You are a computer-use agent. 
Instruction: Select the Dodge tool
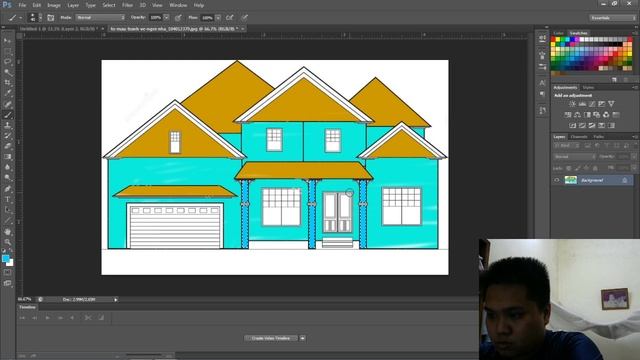7,178
